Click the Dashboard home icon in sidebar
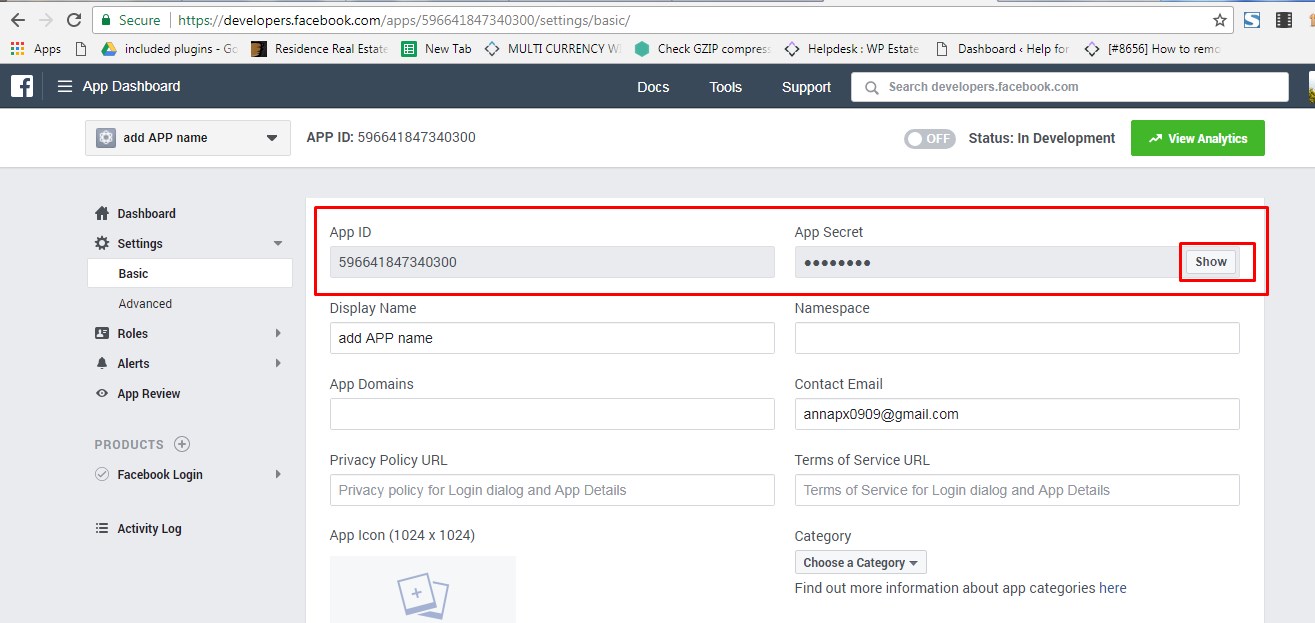 click(x=102, y=213)
